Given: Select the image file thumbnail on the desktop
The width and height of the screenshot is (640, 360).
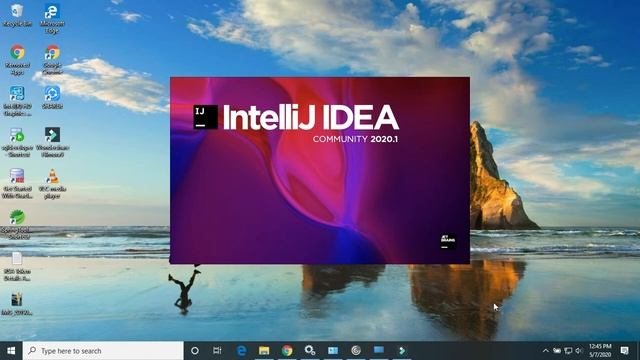Looking at the screenshot, I should tap(17, 304).
